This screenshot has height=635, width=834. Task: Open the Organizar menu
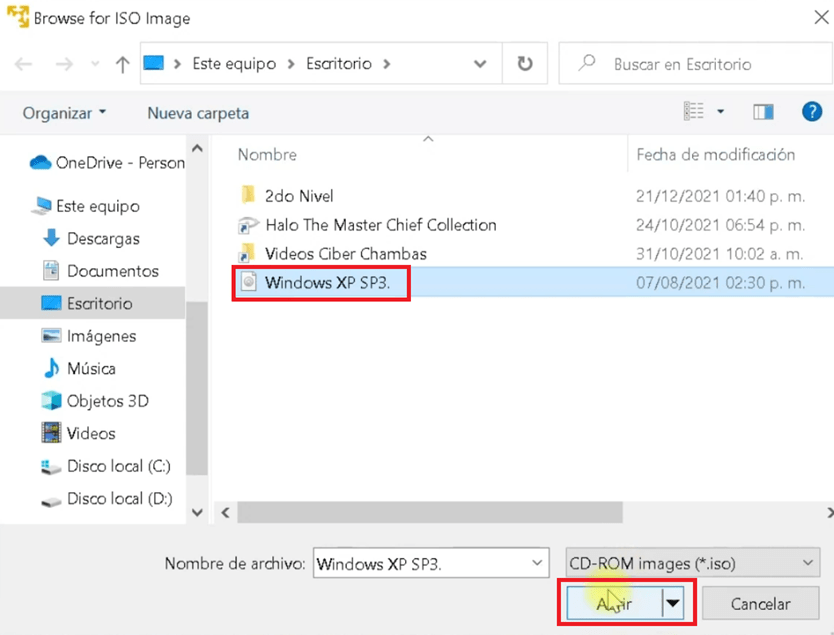[64, 113]
